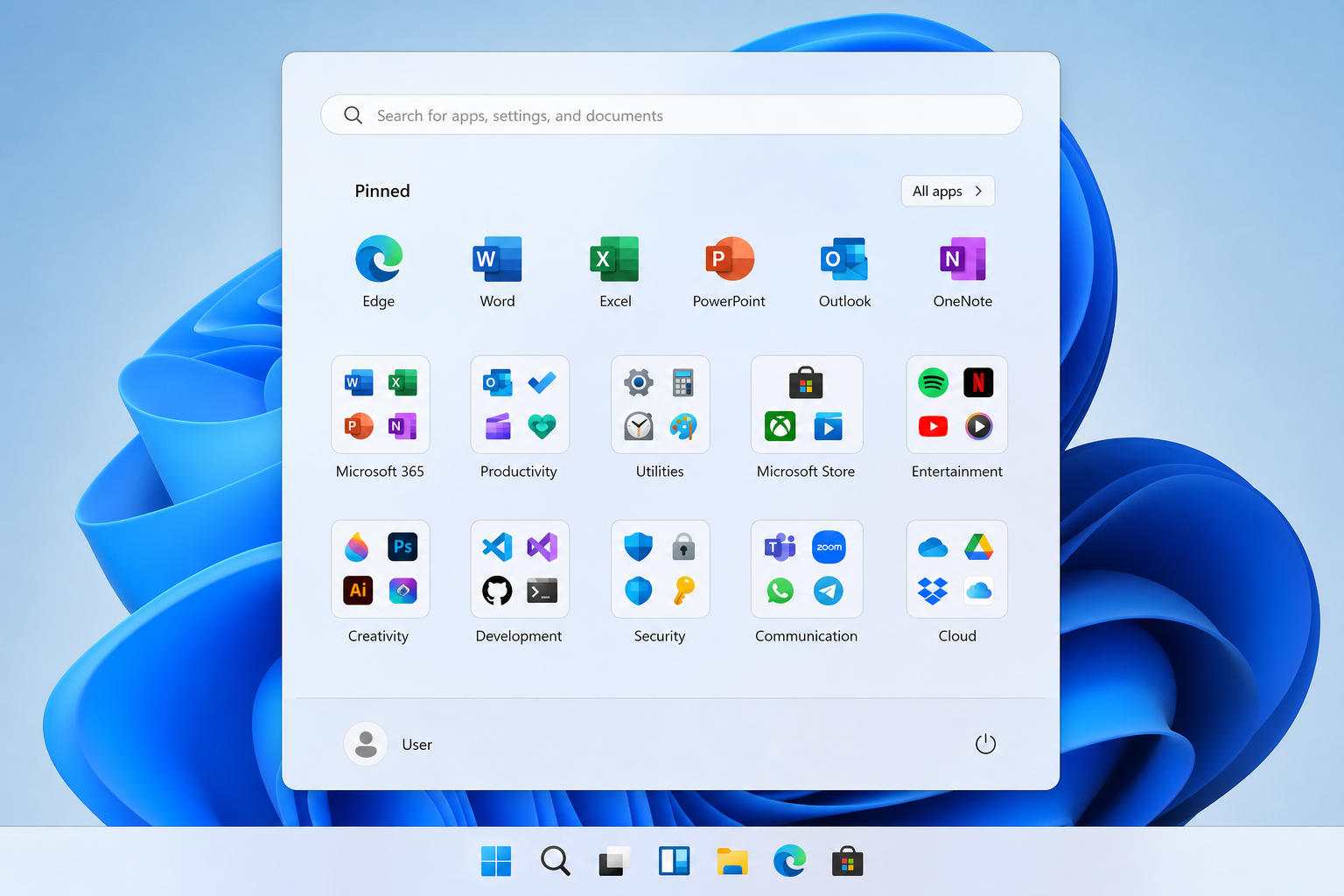Open Task View on the taskbar

tap(614, 861)
